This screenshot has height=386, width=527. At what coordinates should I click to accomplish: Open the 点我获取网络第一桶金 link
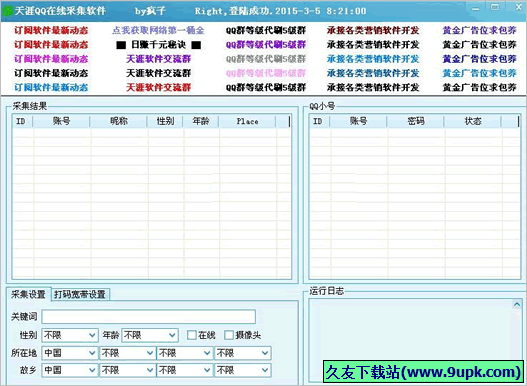(x=158, y=31)
